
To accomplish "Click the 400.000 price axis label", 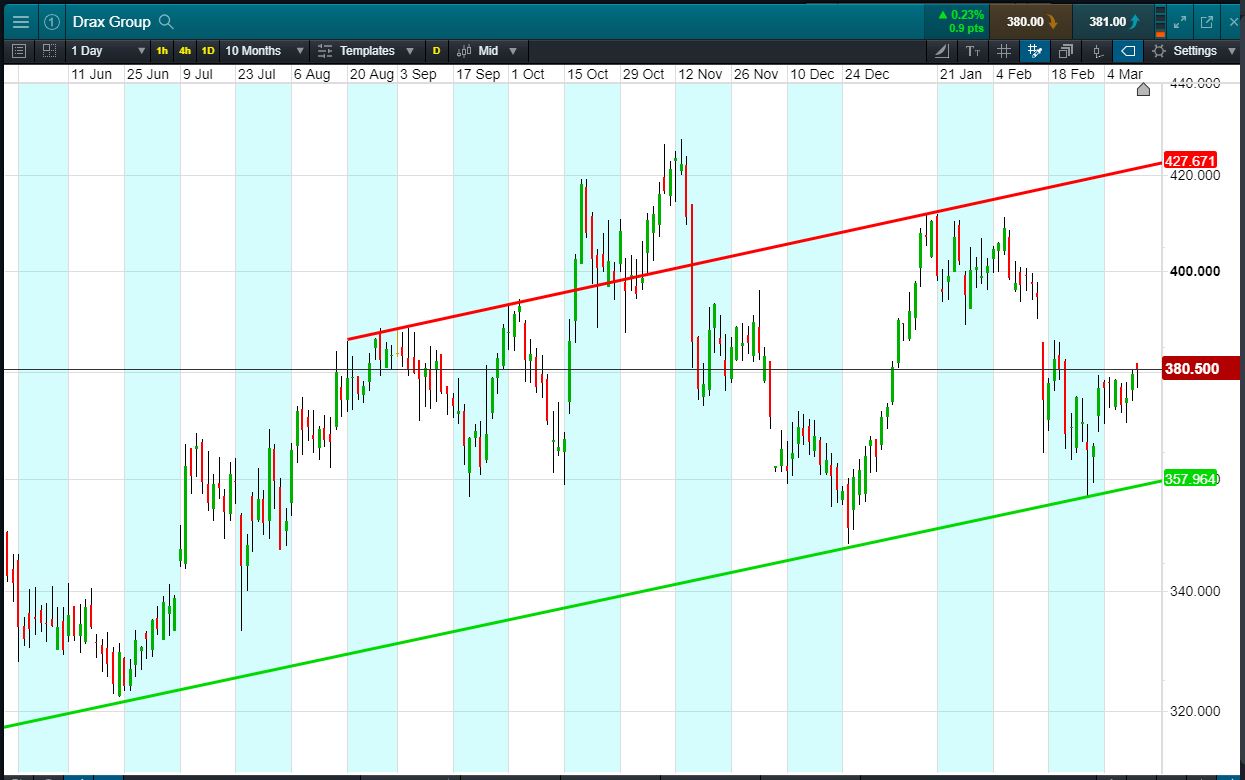I will (1194, 271).
